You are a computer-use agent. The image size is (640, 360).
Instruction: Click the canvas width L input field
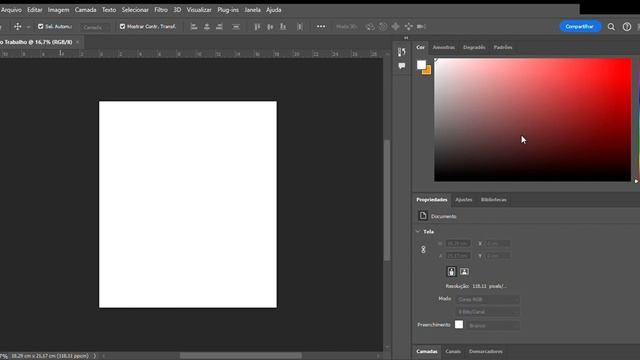458,243
